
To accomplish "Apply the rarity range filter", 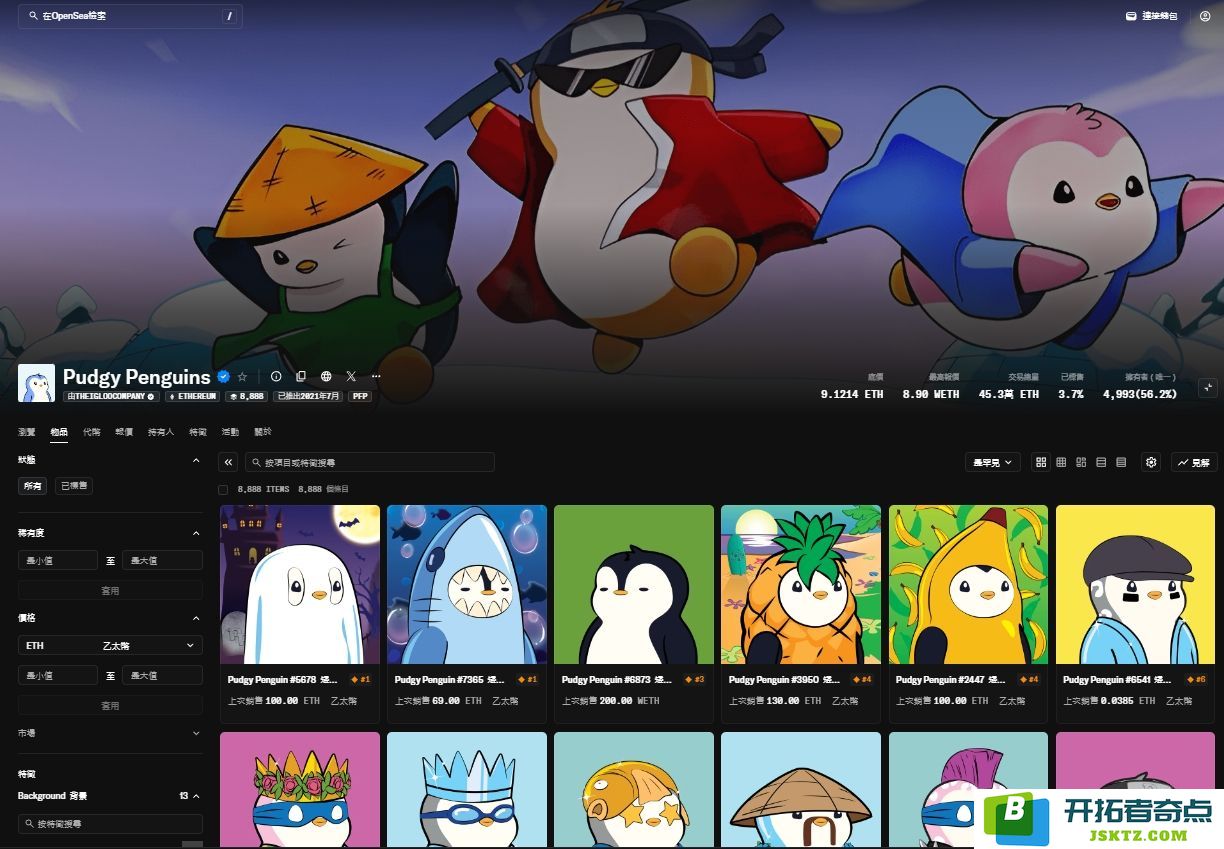I will pyautogui.click(x=110, y=590).
